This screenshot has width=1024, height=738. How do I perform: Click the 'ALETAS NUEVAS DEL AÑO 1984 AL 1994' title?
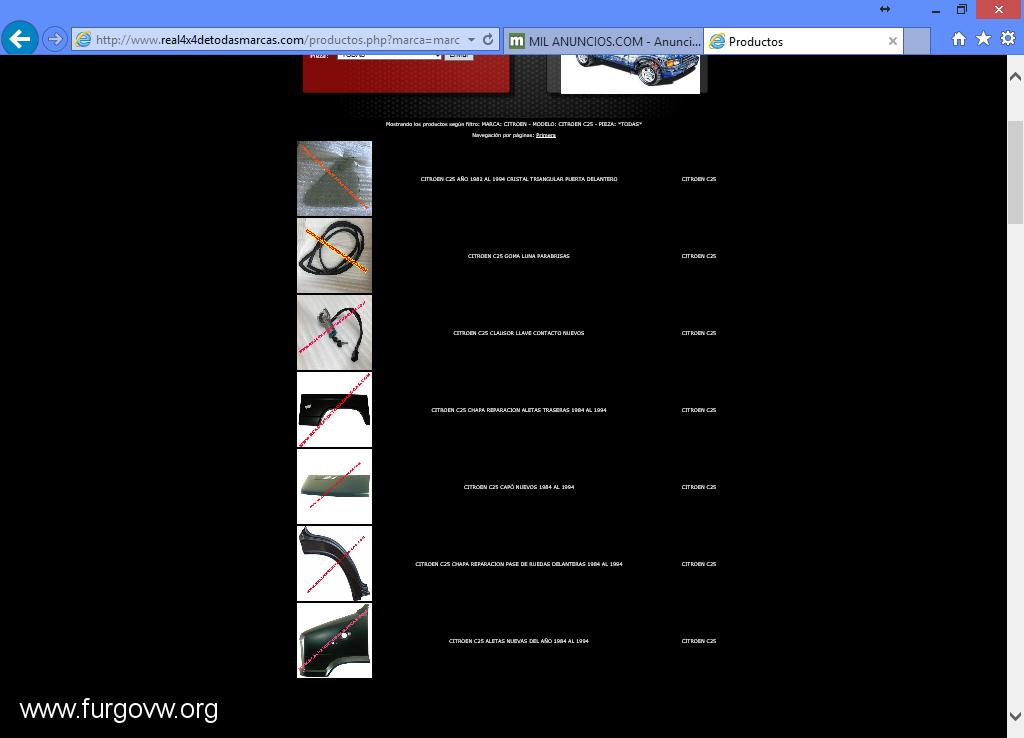[x=519, y=641]
